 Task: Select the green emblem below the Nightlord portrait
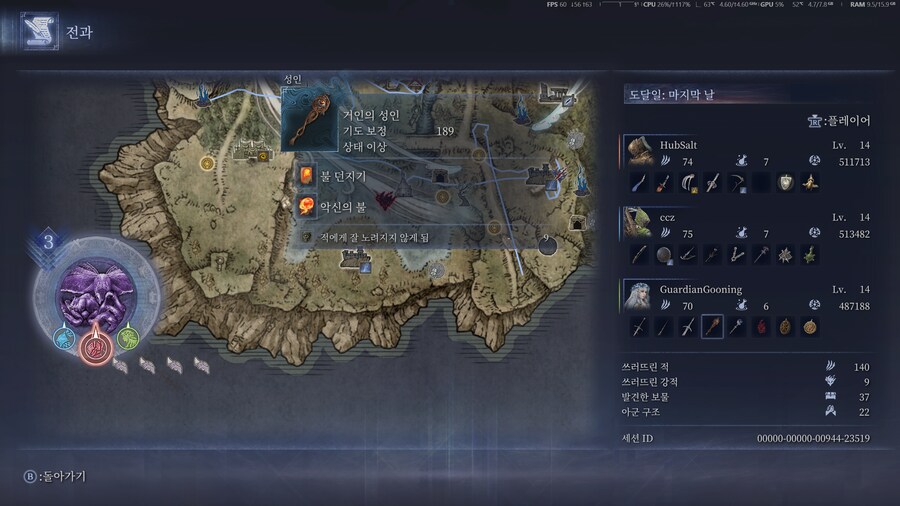(128, 338)
